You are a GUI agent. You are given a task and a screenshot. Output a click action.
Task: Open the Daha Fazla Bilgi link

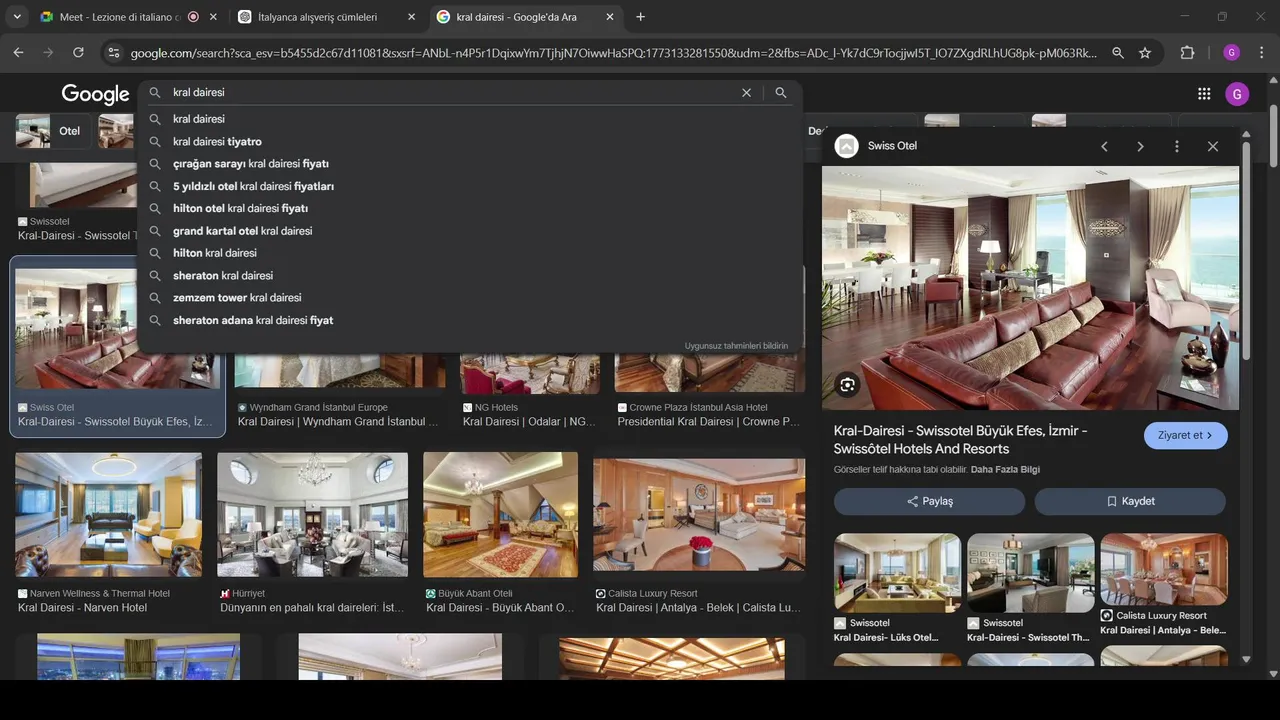pyautogui.click(x=1005, y=470)
